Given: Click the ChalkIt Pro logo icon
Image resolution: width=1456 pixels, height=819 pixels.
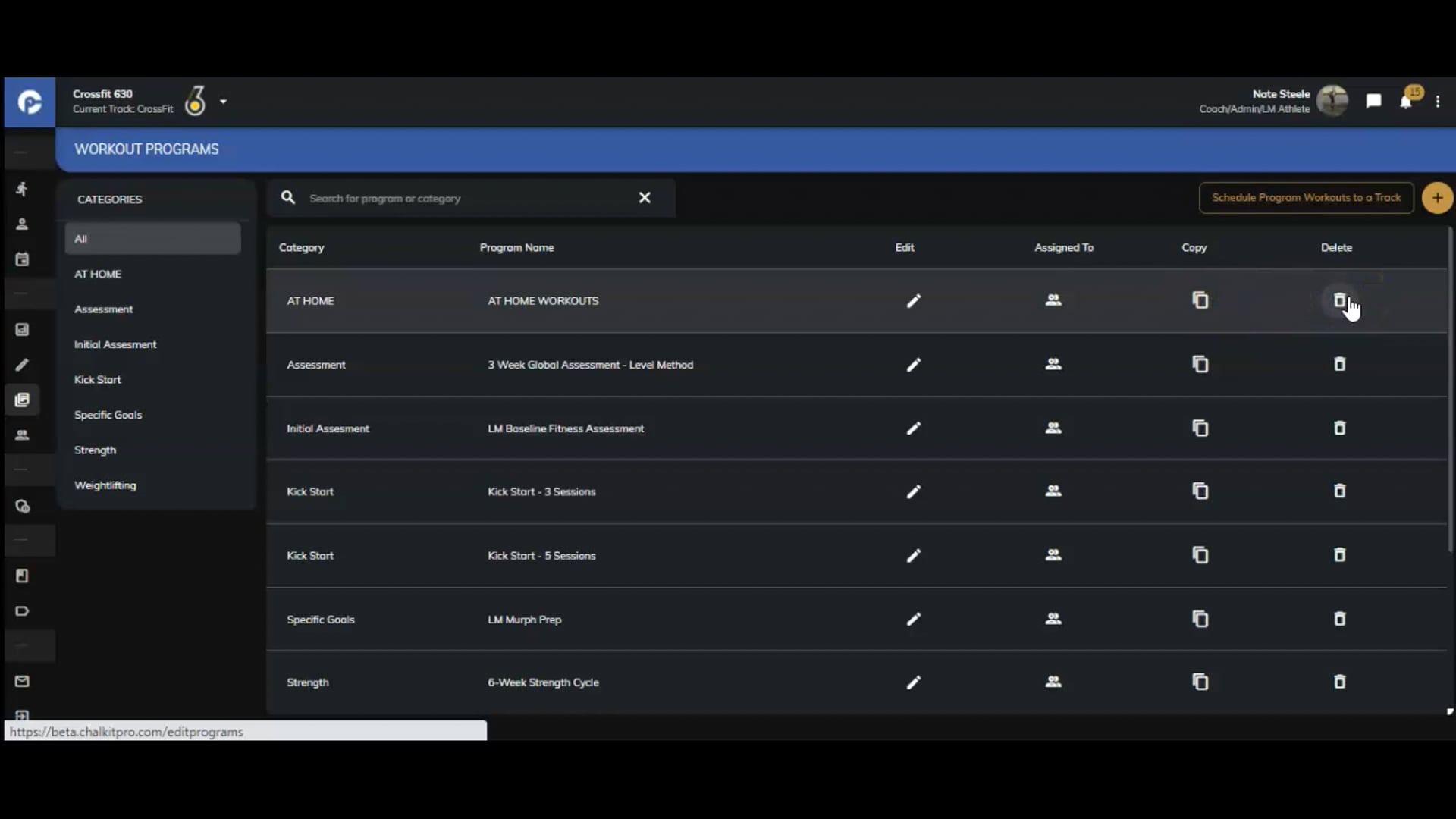Looking at the screenshot, I should pyautogui.click(x=30, y=102).
